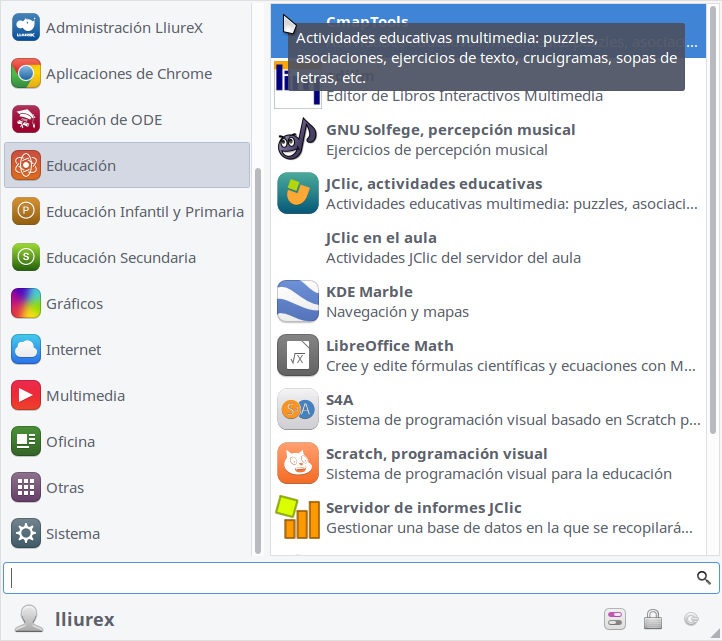The image size is (722, 641).
Task: Launch LibreOffice Math icon
Action: (x=298, y=356)
